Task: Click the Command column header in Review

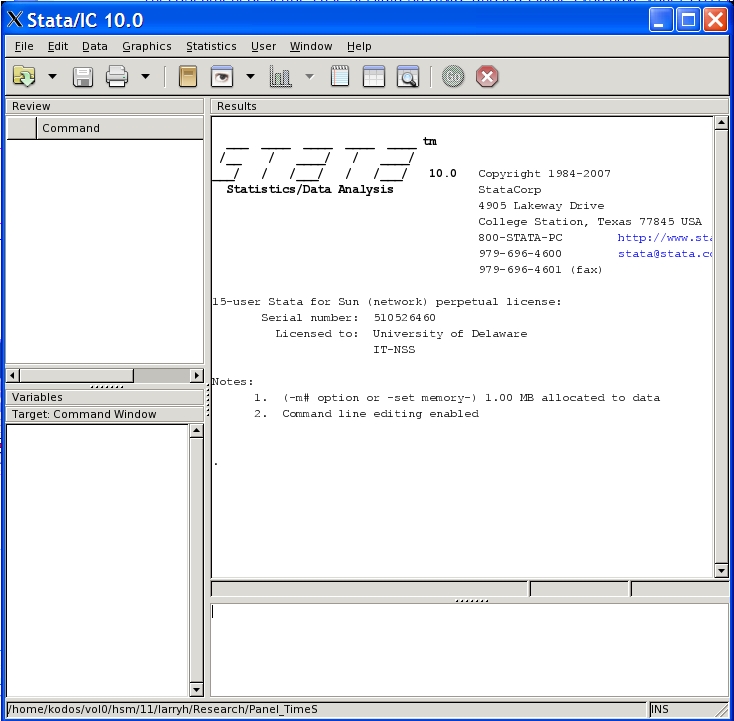Action: tap(71, 128)
